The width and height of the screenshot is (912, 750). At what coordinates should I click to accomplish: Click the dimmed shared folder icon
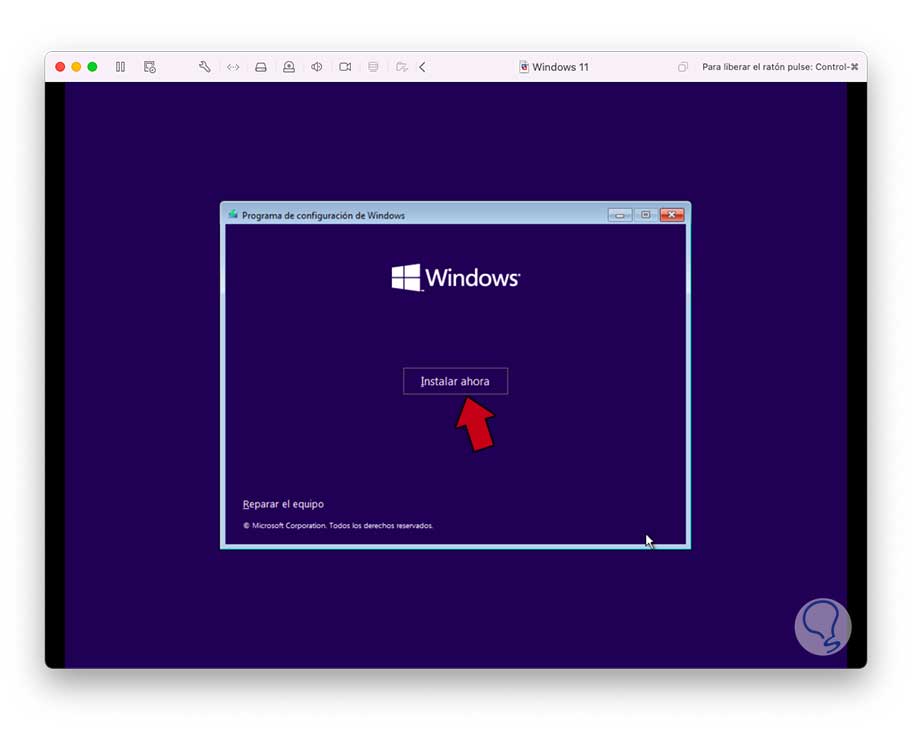[401, 67]
